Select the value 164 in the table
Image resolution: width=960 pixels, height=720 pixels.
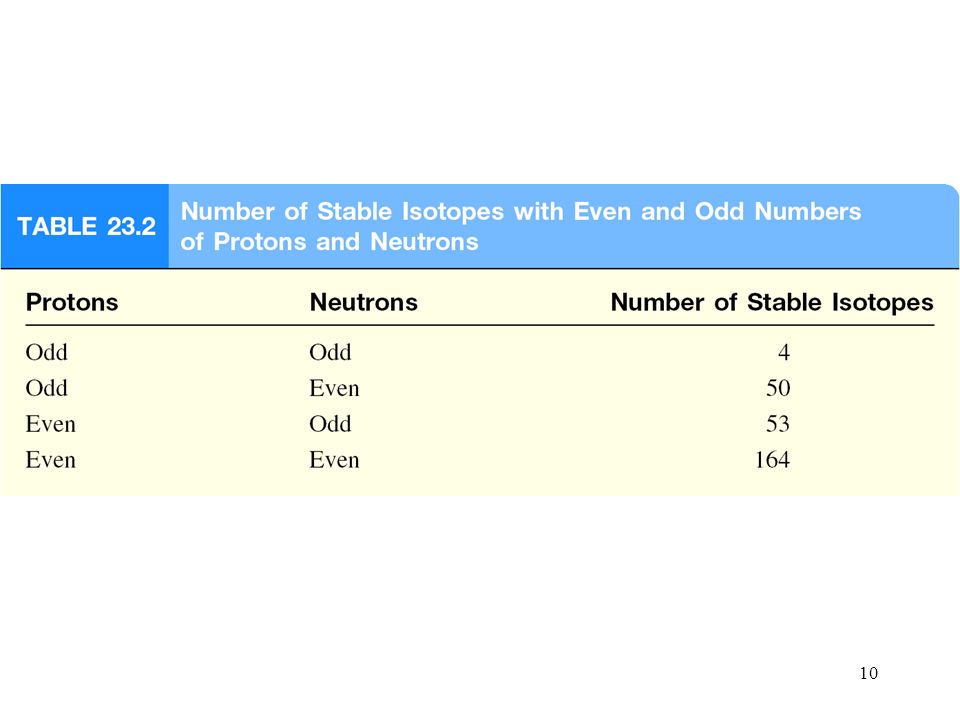pyautogui.click(x=773, y=460)
